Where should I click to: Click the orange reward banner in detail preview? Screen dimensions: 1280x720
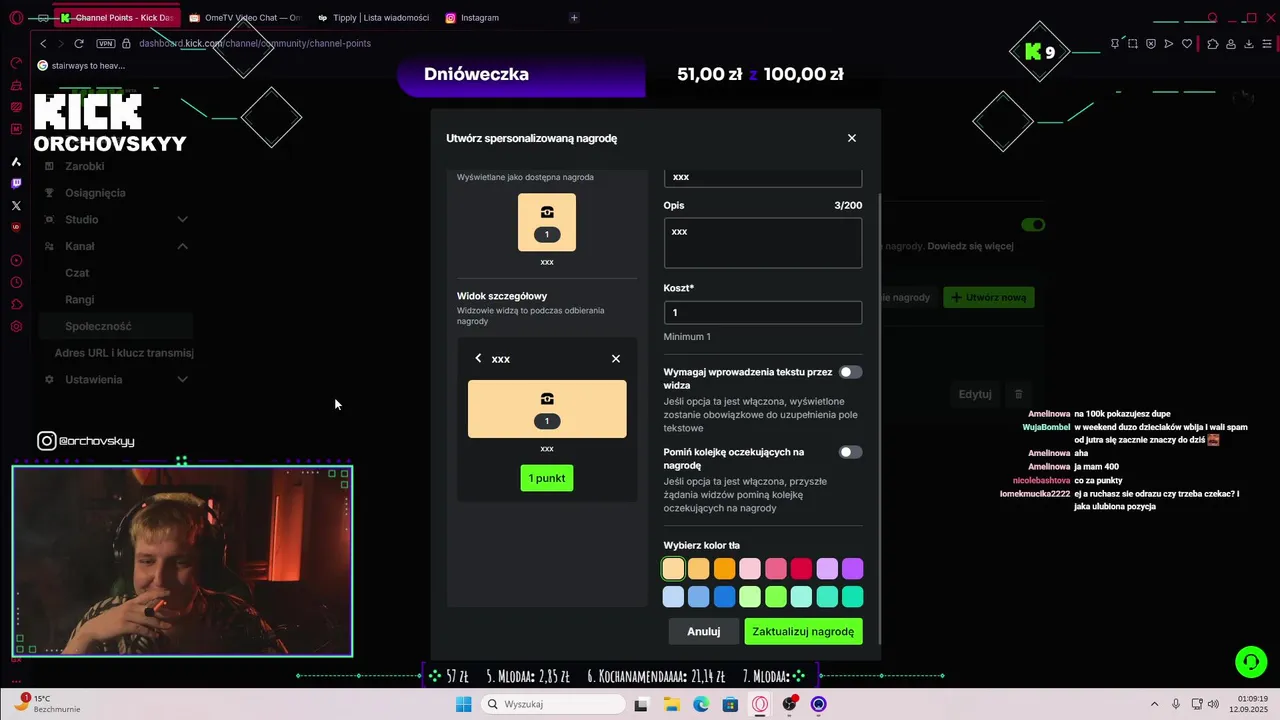pyautogui.click(x=547, y=409)
